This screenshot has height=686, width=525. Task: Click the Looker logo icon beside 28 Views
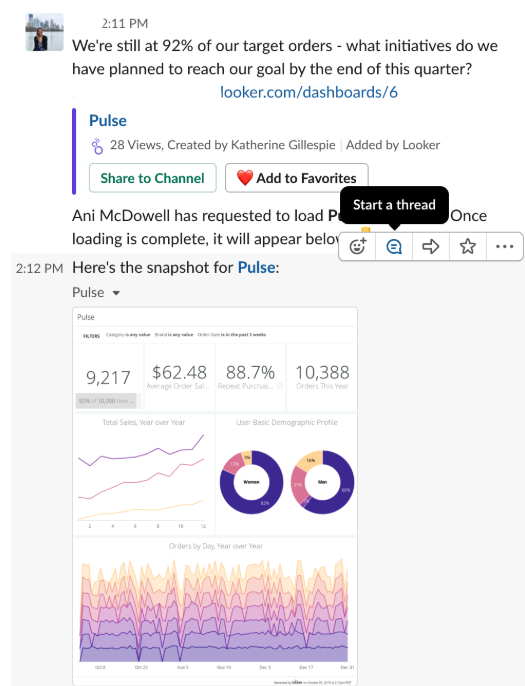[x=97, y=146]
